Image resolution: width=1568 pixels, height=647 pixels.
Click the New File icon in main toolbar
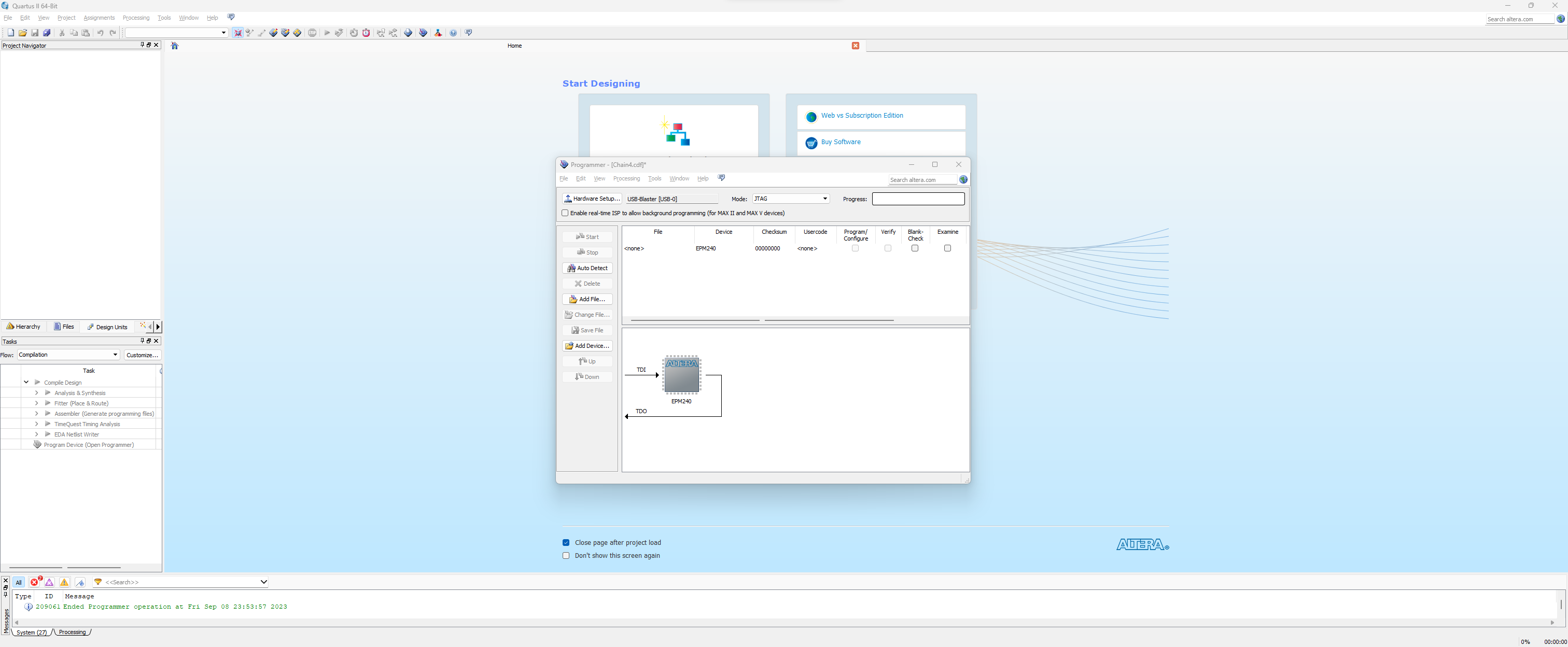(10, 33)
